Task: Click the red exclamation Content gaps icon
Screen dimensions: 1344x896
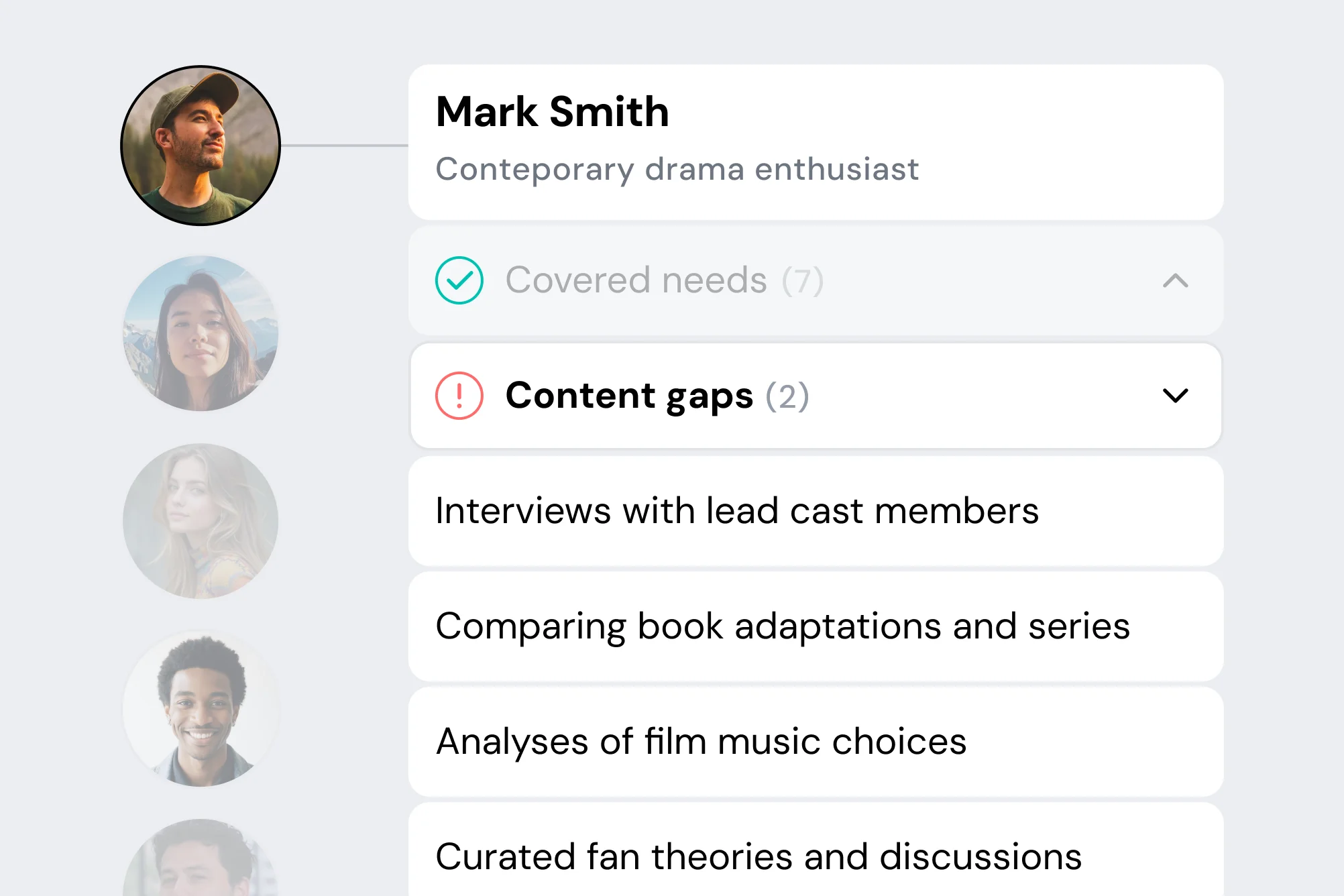Action: 459,396
